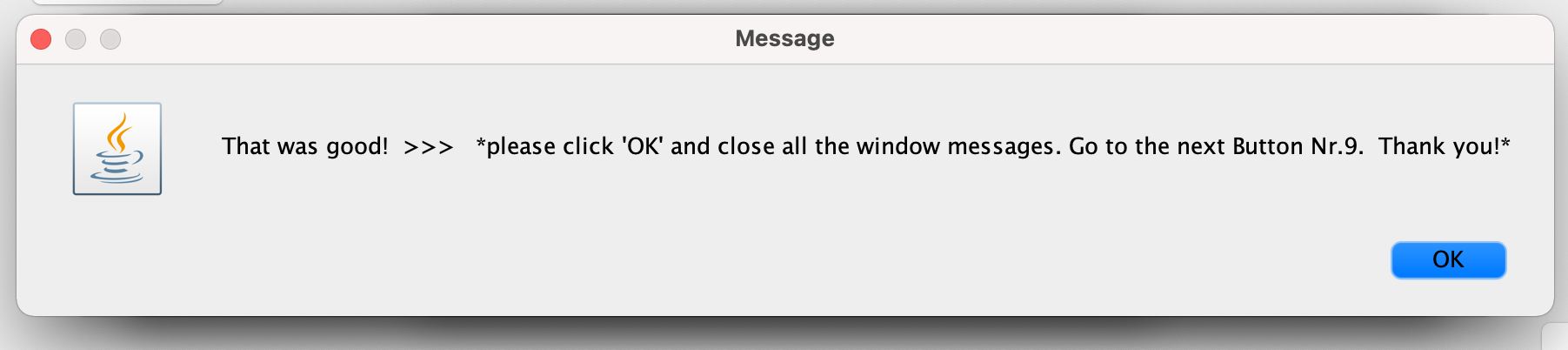Click the blue saucer of Java logo
Viewport: 1568px width, 350px height.
tap(117, 174)
